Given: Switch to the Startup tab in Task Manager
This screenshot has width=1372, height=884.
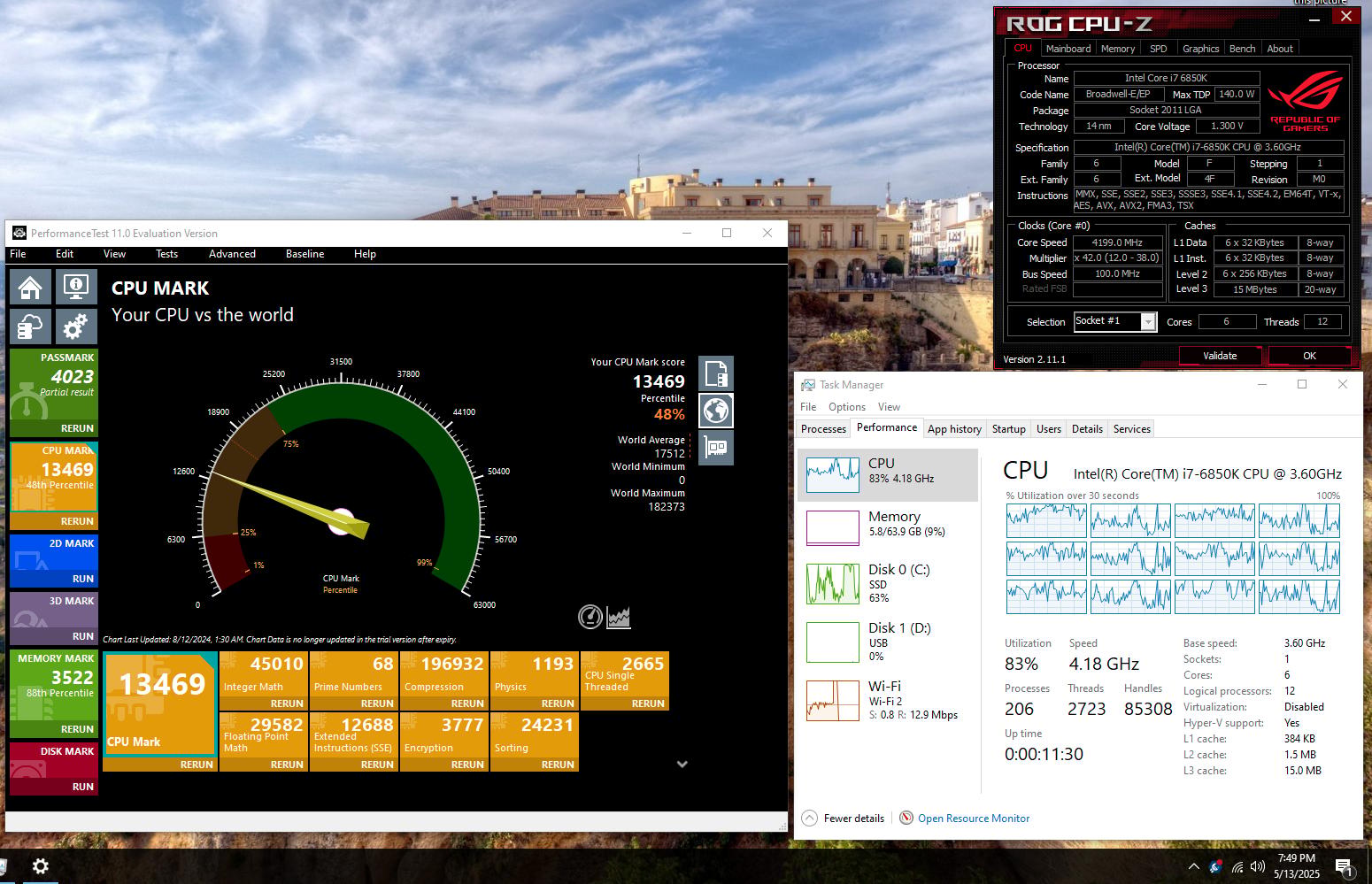Looking at the screenshot, I should tap(1008, 429).
